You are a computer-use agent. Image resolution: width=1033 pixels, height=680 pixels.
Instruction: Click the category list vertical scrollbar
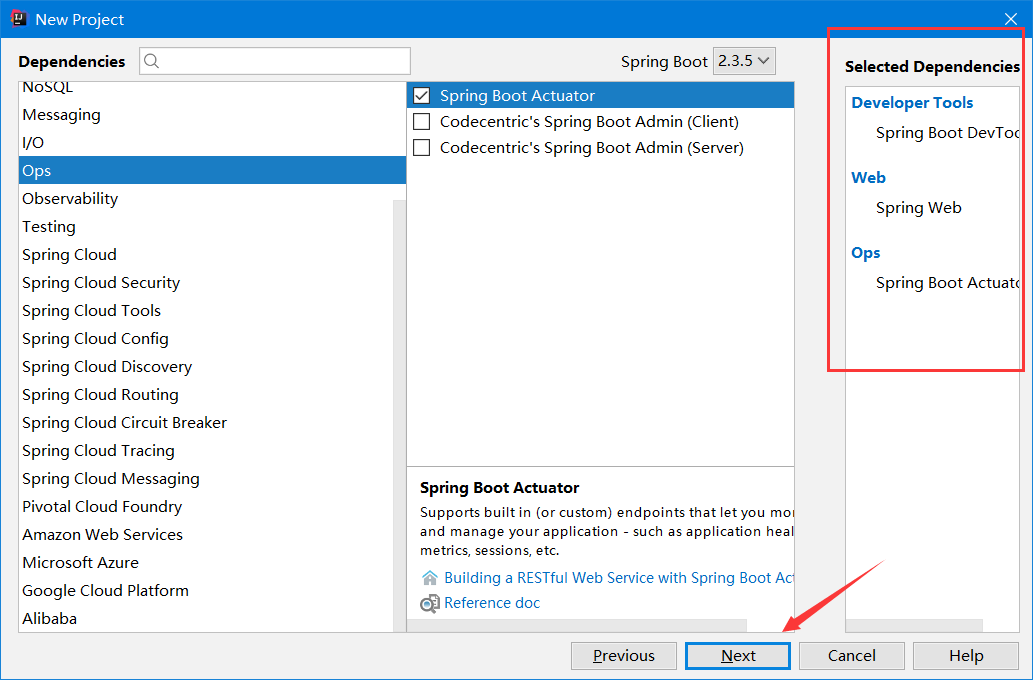point(399,415)
